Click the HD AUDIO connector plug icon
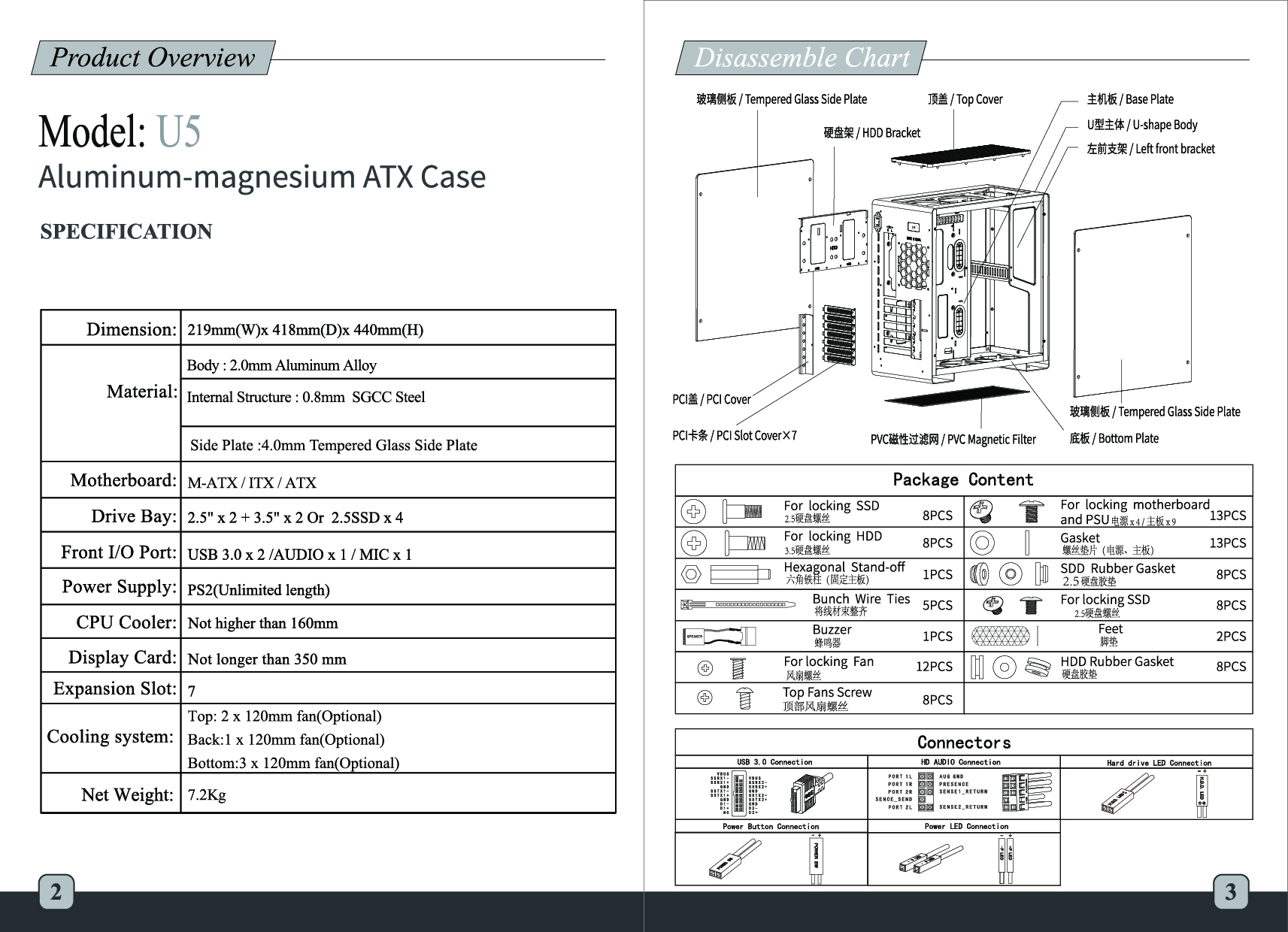 coord(1029,793)
